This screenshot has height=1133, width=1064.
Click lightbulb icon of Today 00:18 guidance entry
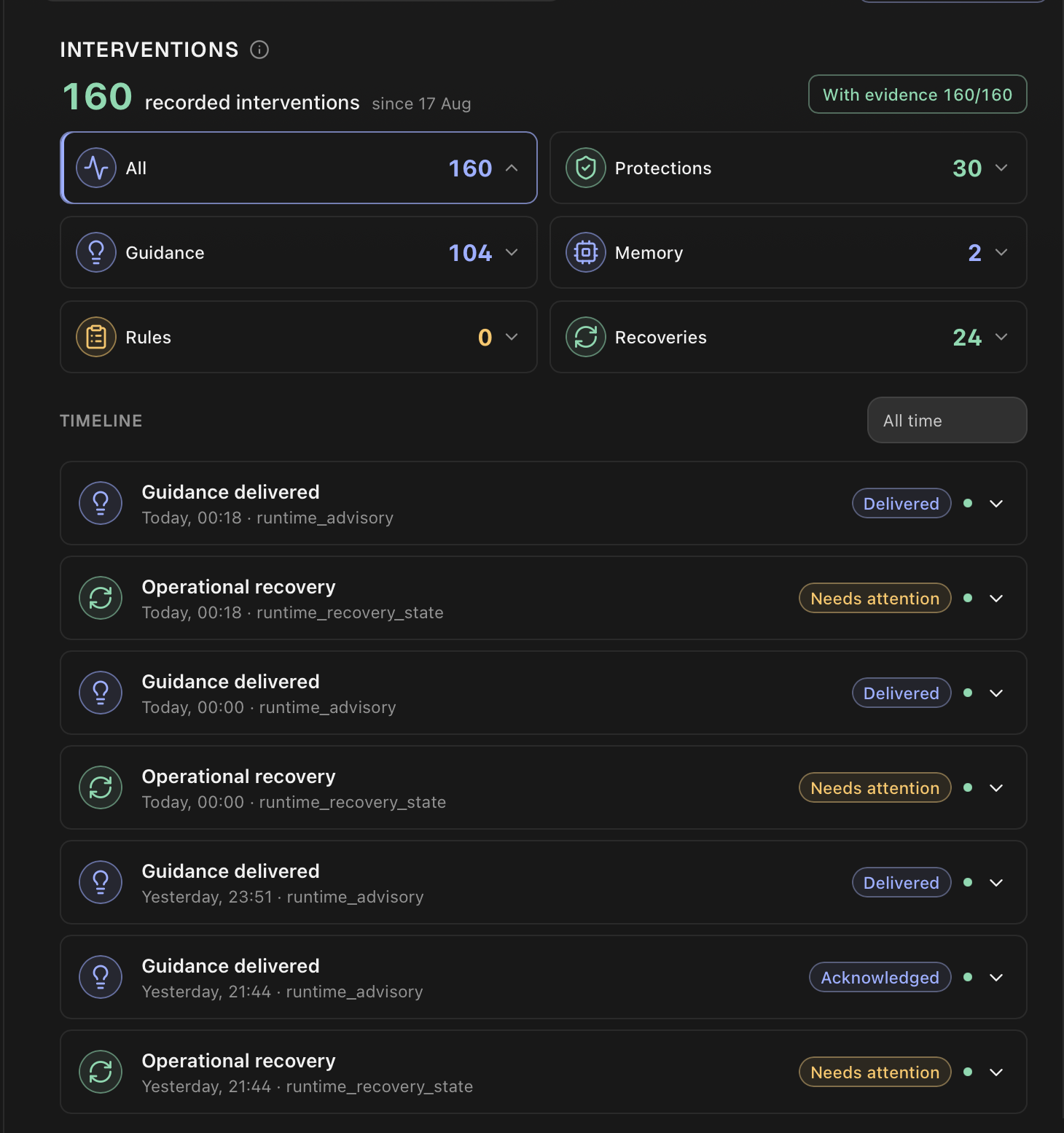(x=101, y=503)
